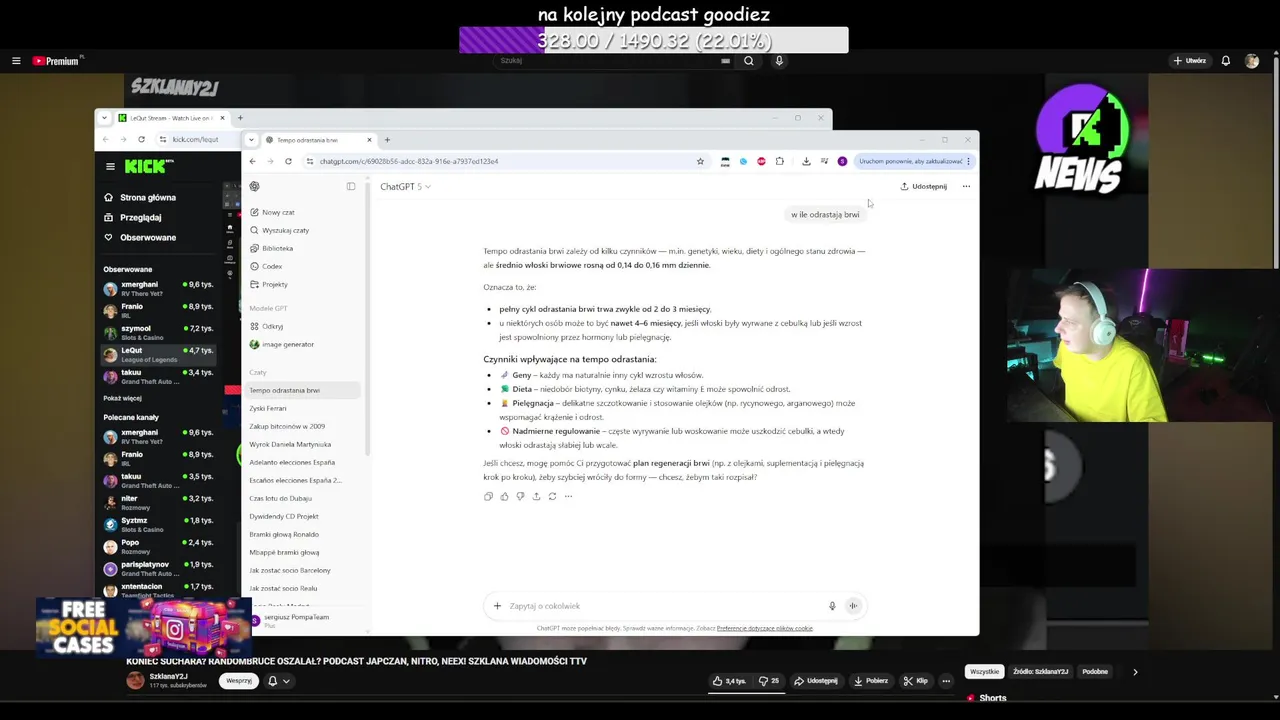Image resolution: width=1280 pixels, height=720 pixels.
Task: Use YouTube voice search microphone
Action: (x=779, y=61)
